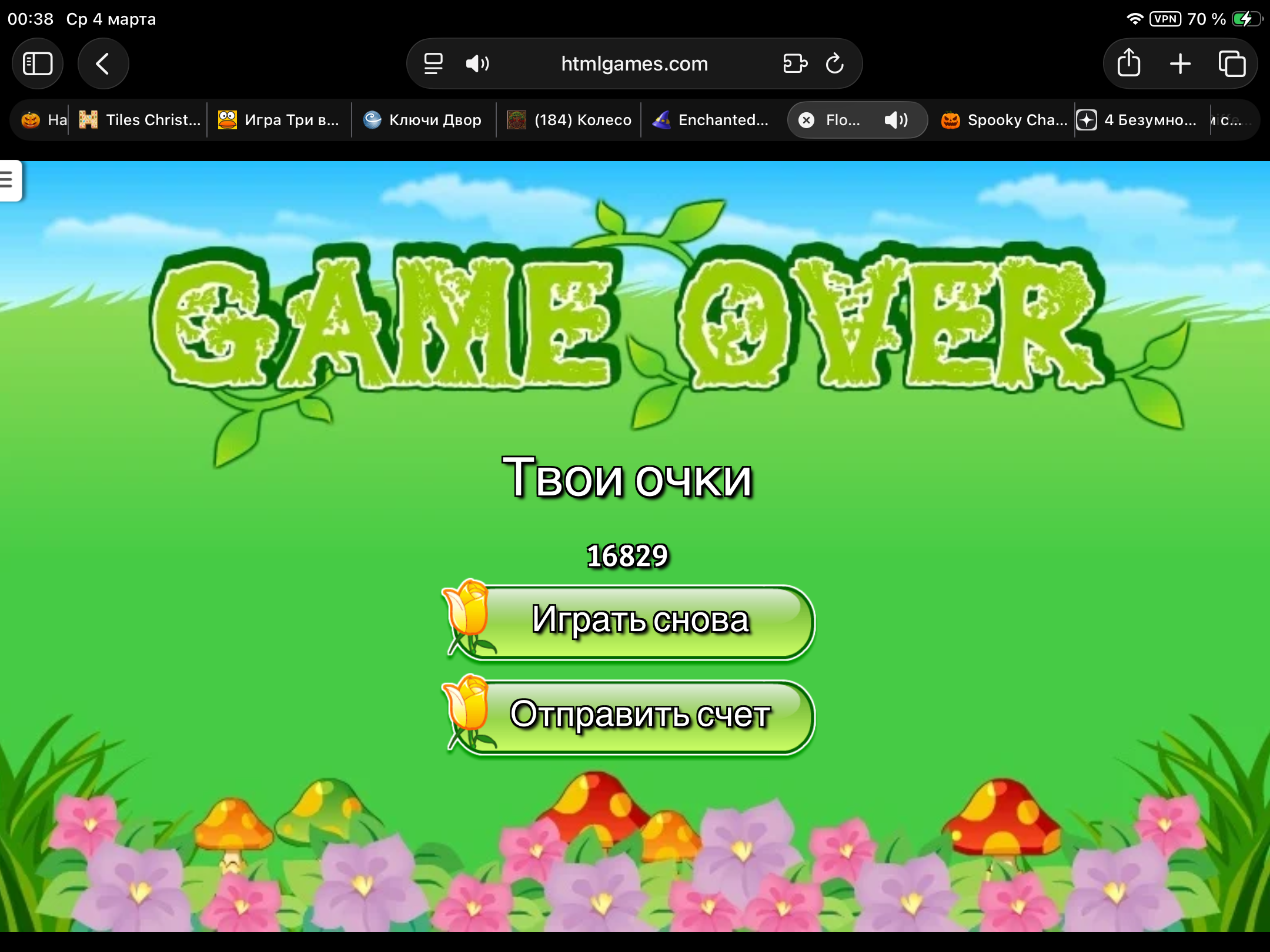
Task: Go back to previous page
Action: [x=103, y=63]
